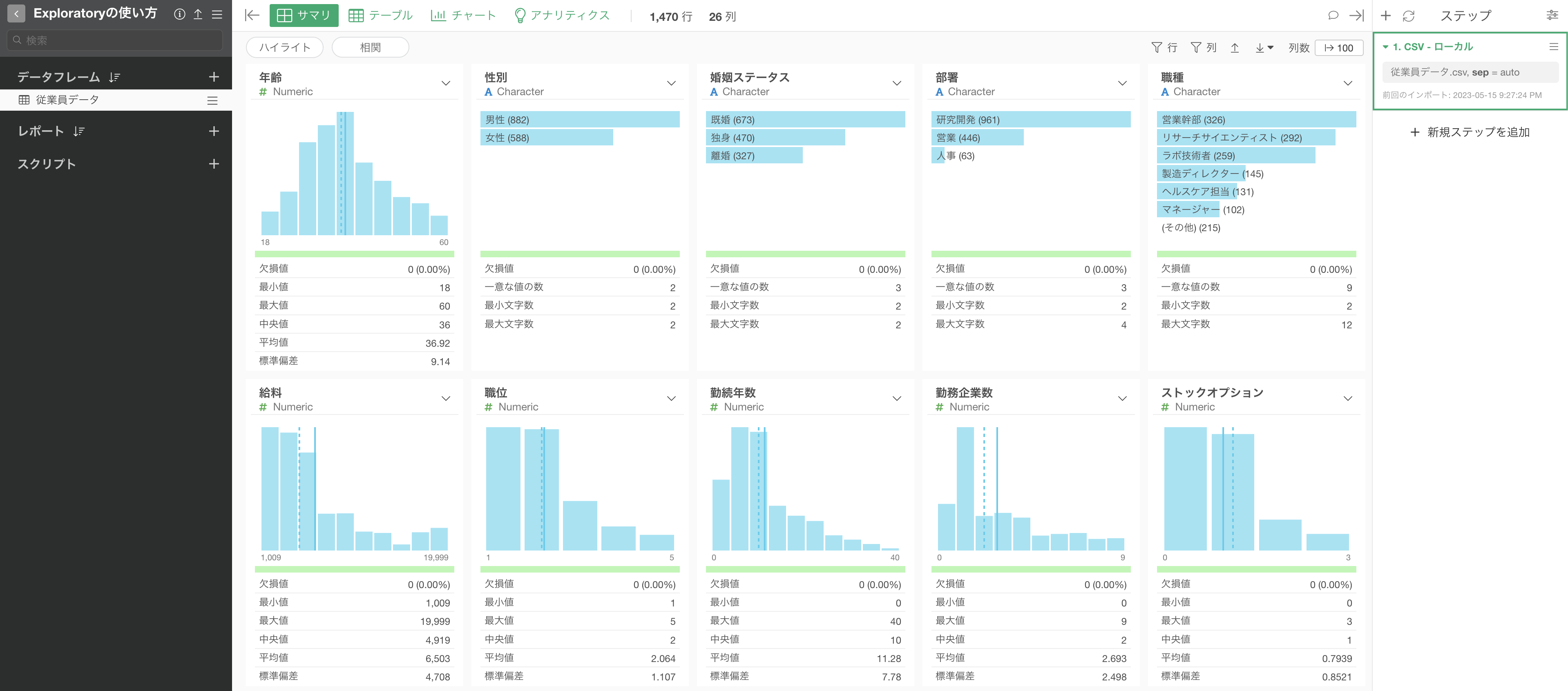1568x691 pixels.
Task: Switch to チャート view
Action: point(463,16)
